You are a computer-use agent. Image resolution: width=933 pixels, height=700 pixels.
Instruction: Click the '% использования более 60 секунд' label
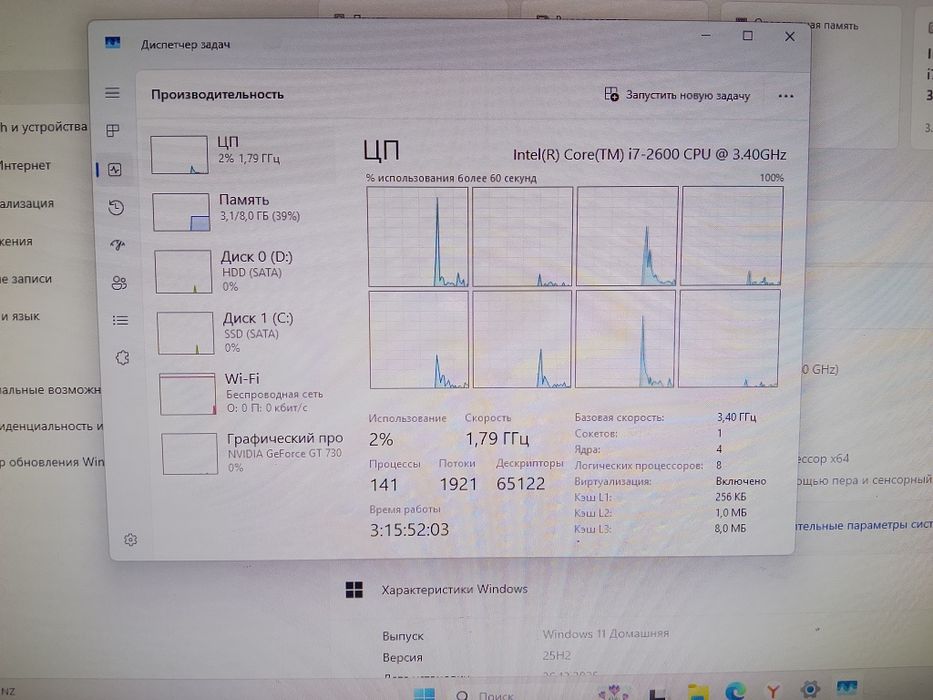(x=451, y=178)
